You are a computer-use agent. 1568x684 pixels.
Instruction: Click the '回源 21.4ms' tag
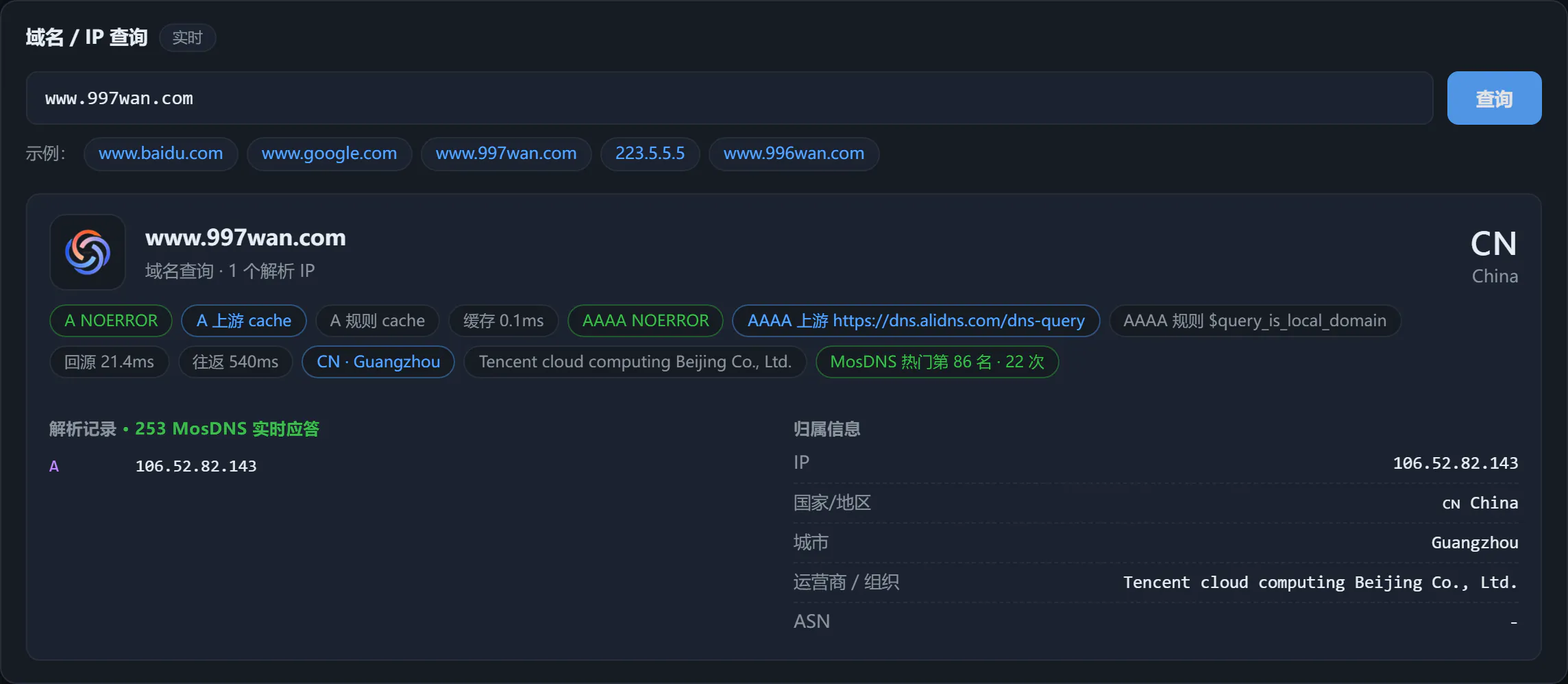tap(109, 362)
